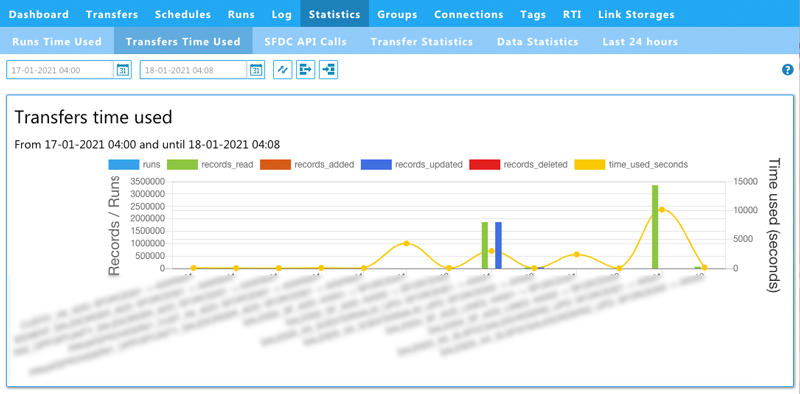800x394 pixels.
Task: Toggle the records_deleted red legend swatch
Action: click(x=484, y=165)
